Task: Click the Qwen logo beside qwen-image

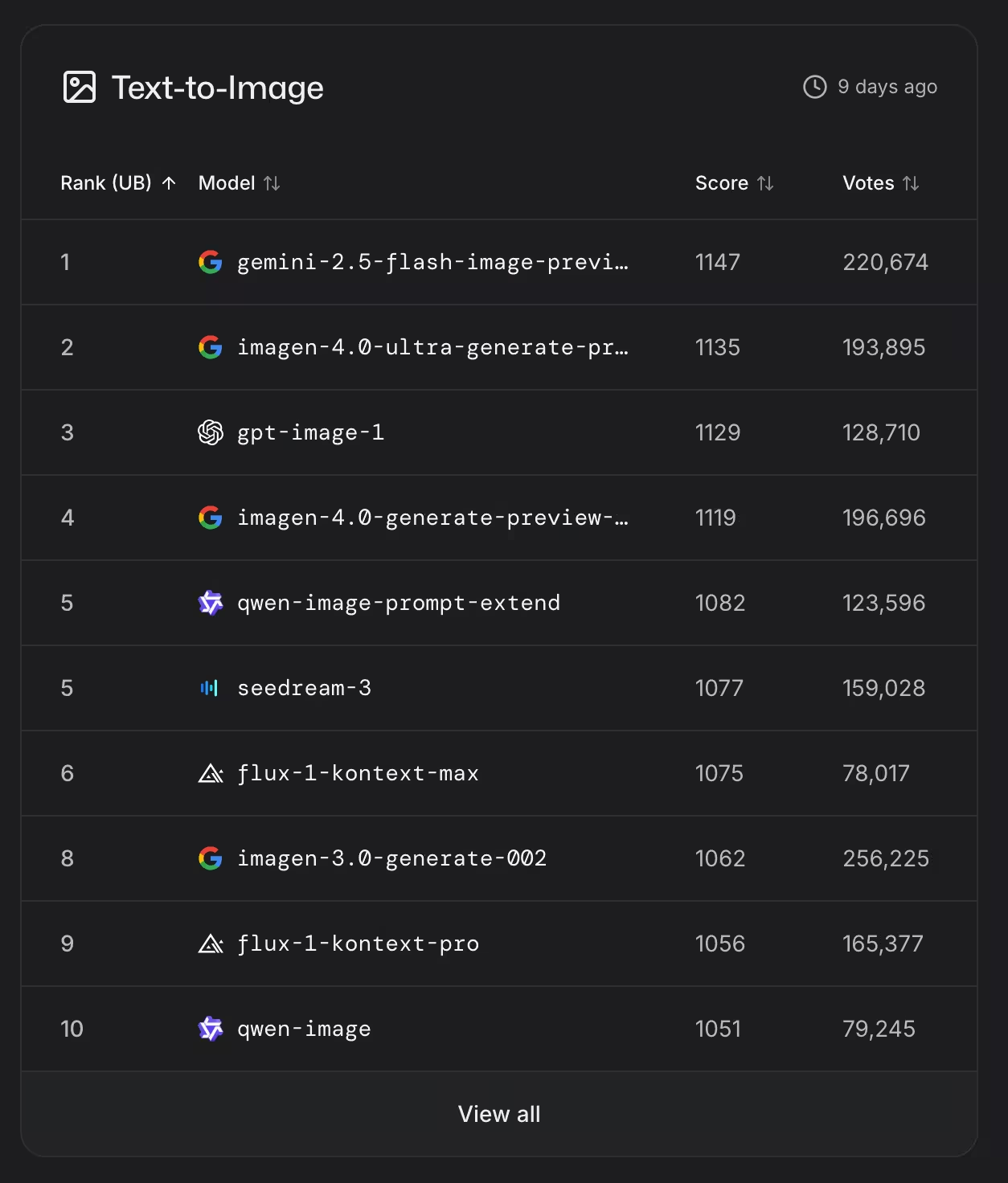Action: (x=211, y=1029)
